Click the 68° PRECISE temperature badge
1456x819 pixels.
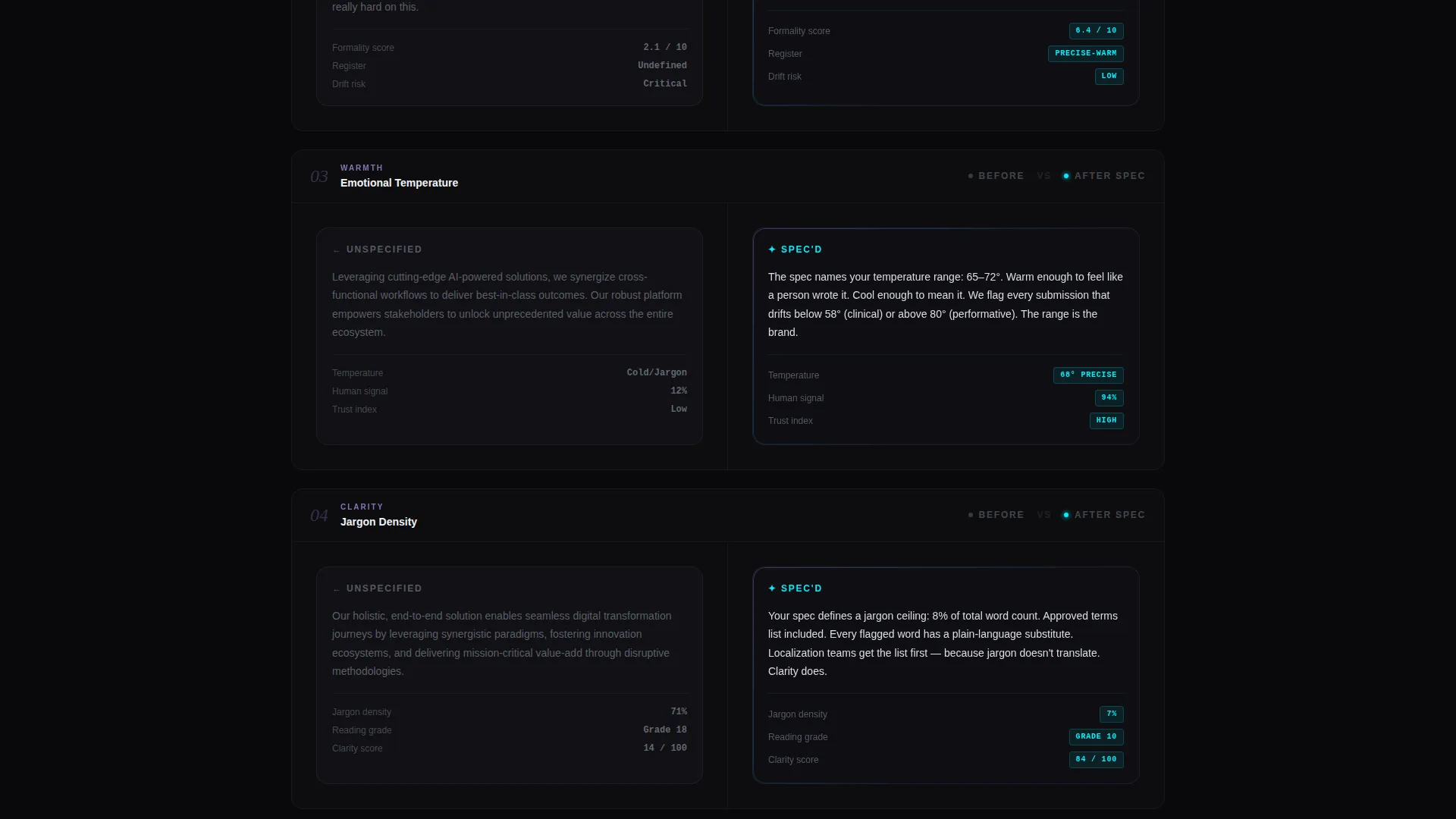pos(1088,375)
